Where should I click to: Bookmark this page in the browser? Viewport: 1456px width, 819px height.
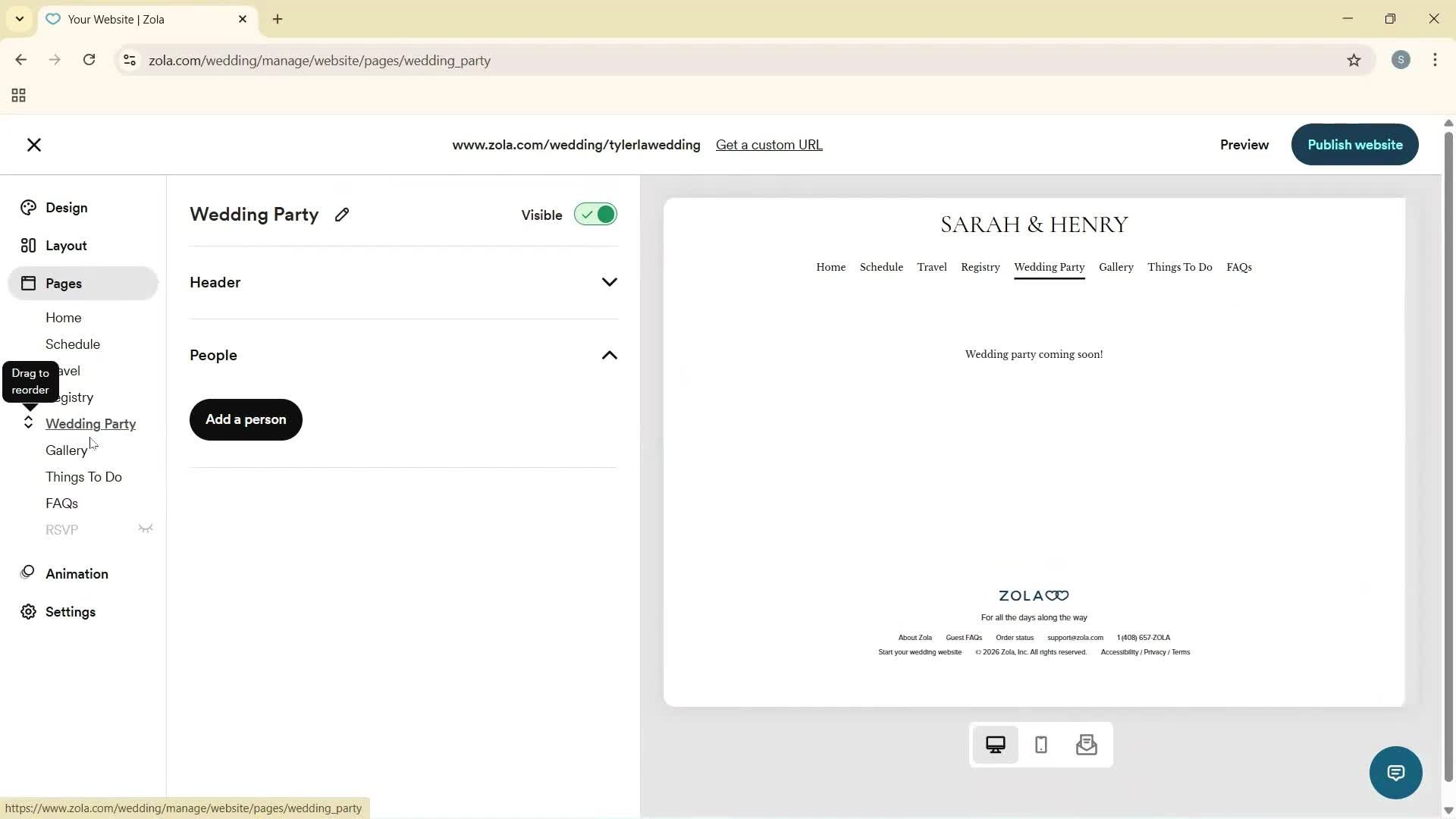[x=1354, y=60]
